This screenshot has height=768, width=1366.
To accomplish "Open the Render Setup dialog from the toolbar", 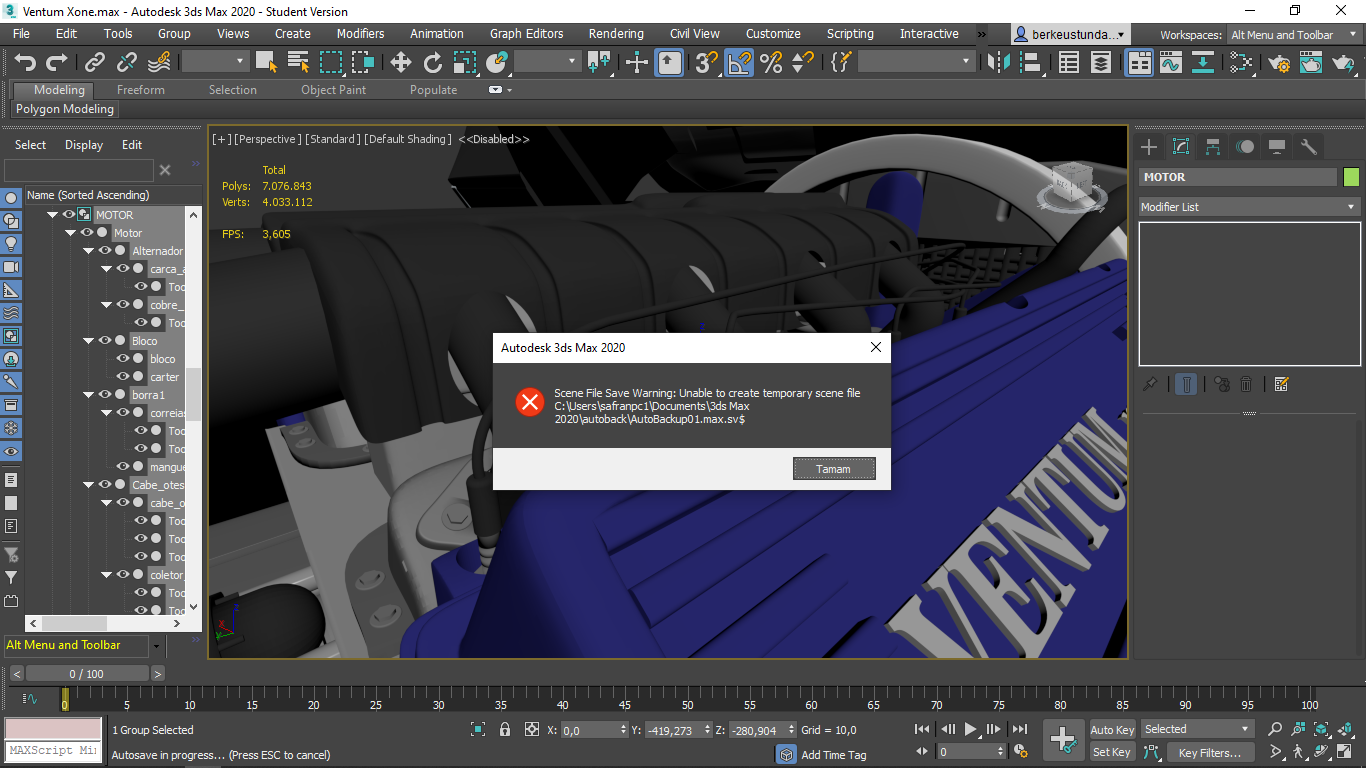I will click(1280, 62).
